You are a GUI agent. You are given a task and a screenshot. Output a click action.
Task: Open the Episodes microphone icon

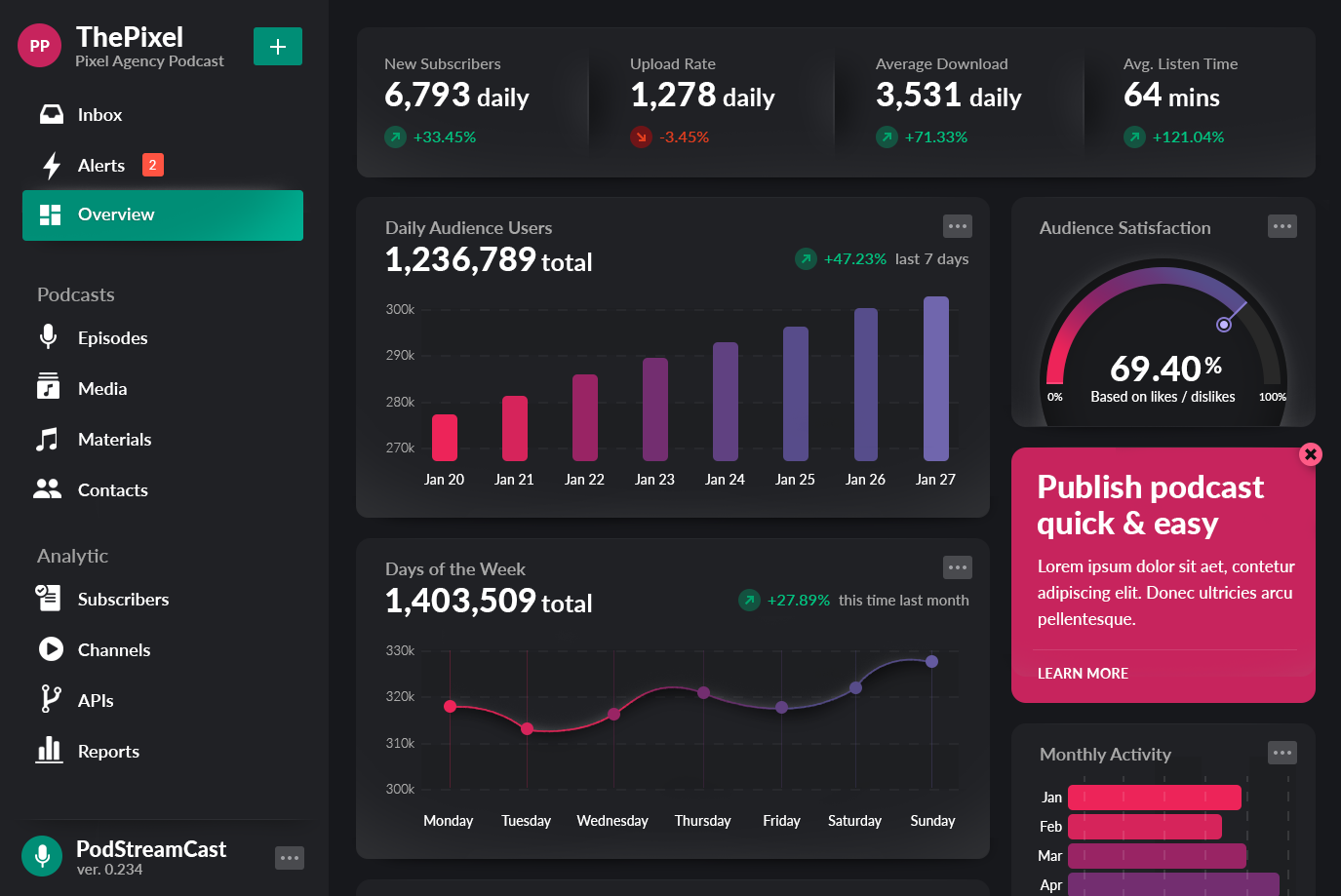coord(48,337)
